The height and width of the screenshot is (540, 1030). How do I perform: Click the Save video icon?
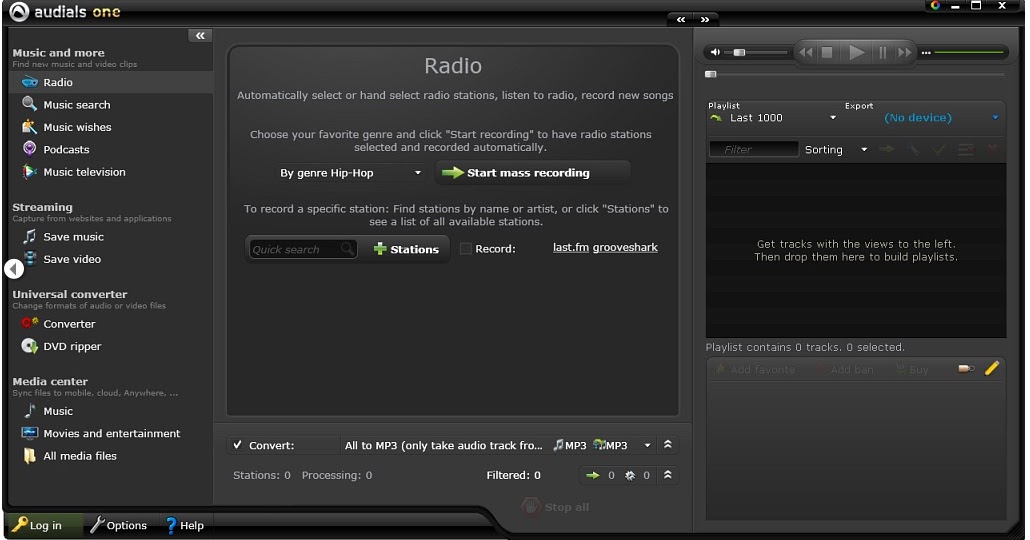pyautogui.click(x=30, y=258)
